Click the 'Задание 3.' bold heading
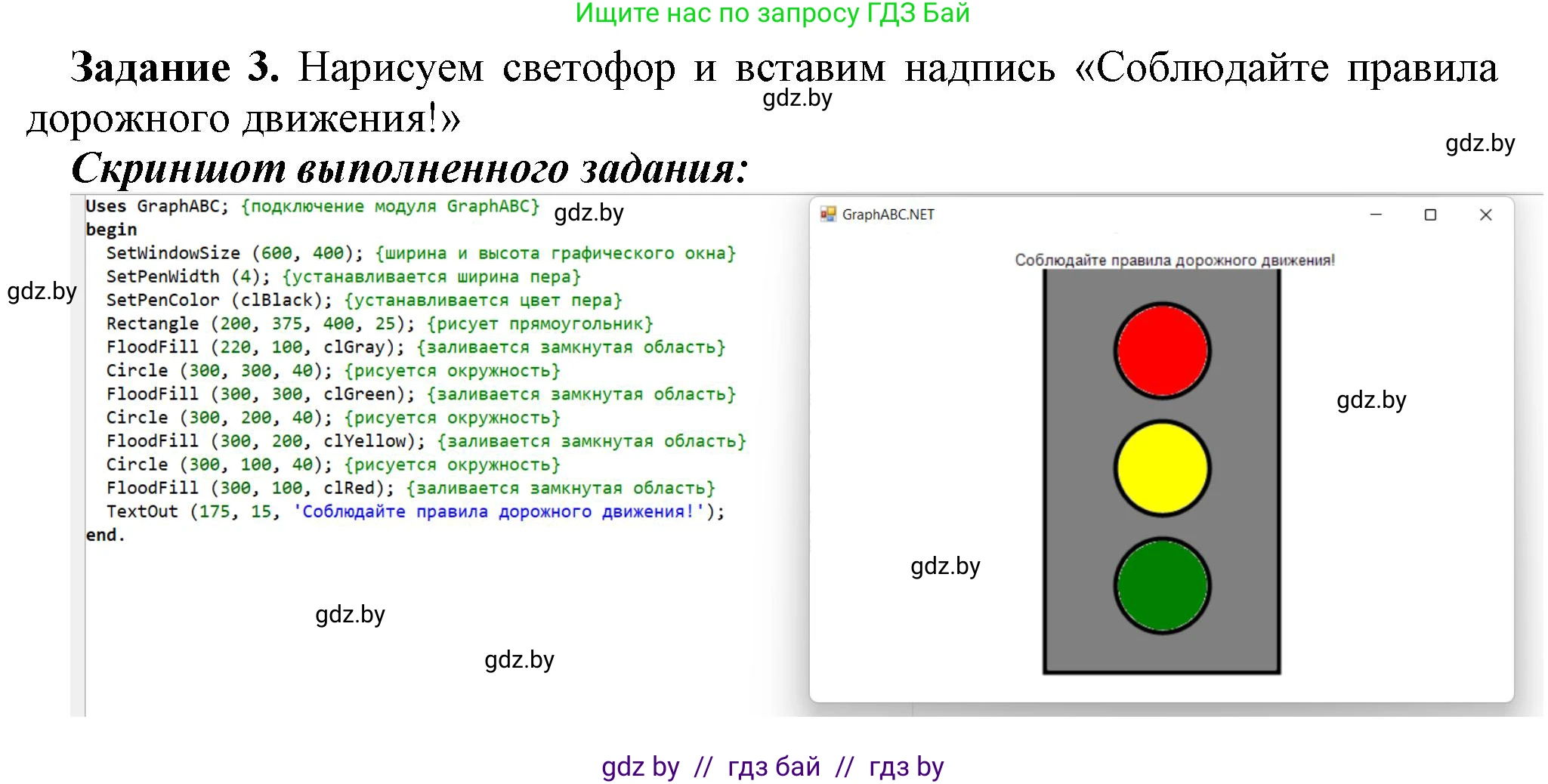 pyautogui.click(x=175, y=67)
